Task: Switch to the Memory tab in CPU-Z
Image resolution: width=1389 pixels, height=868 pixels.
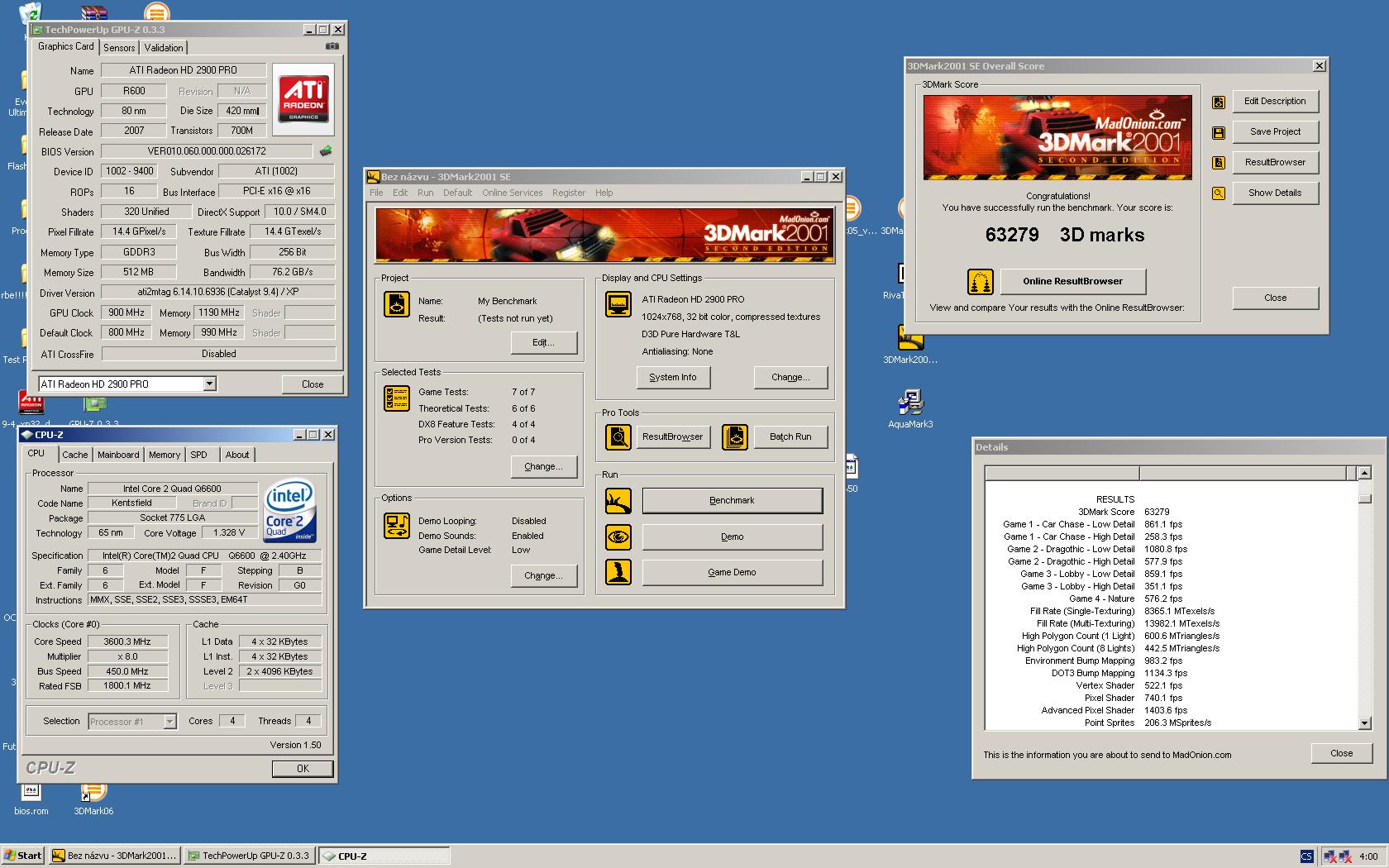Action: (164, 455)
